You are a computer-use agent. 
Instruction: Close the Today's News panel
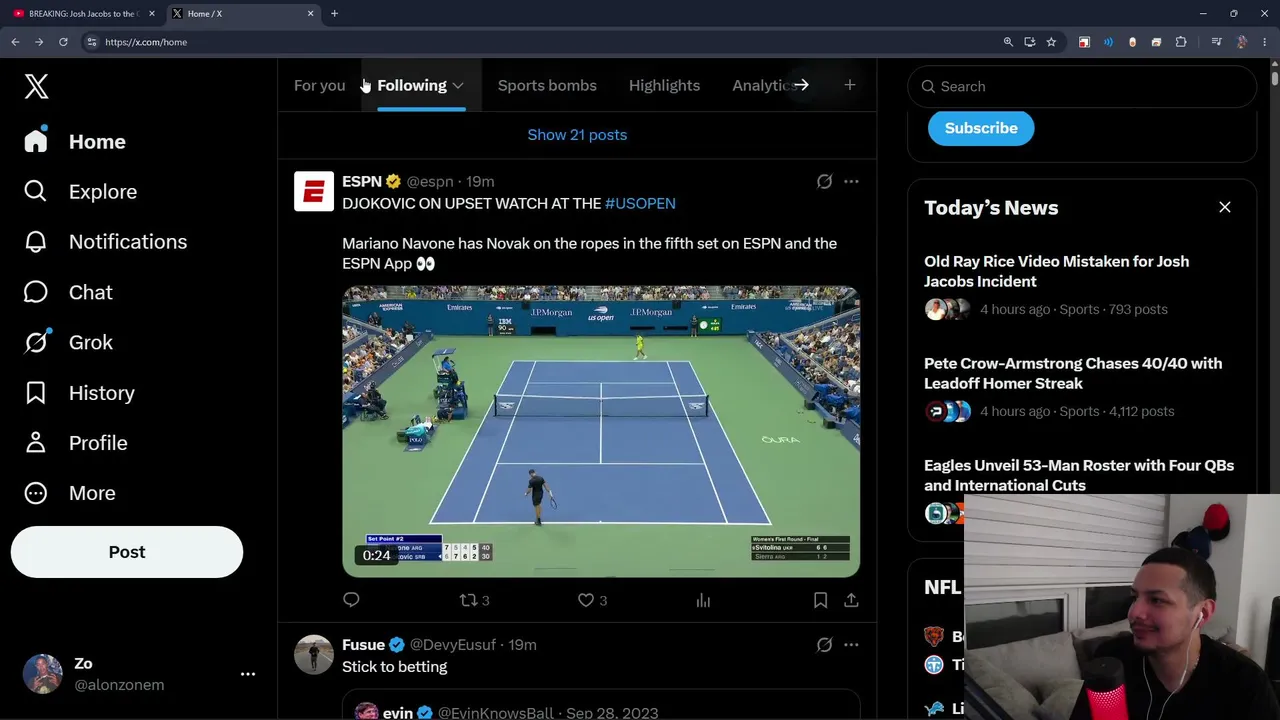[x=1225, y=207]
